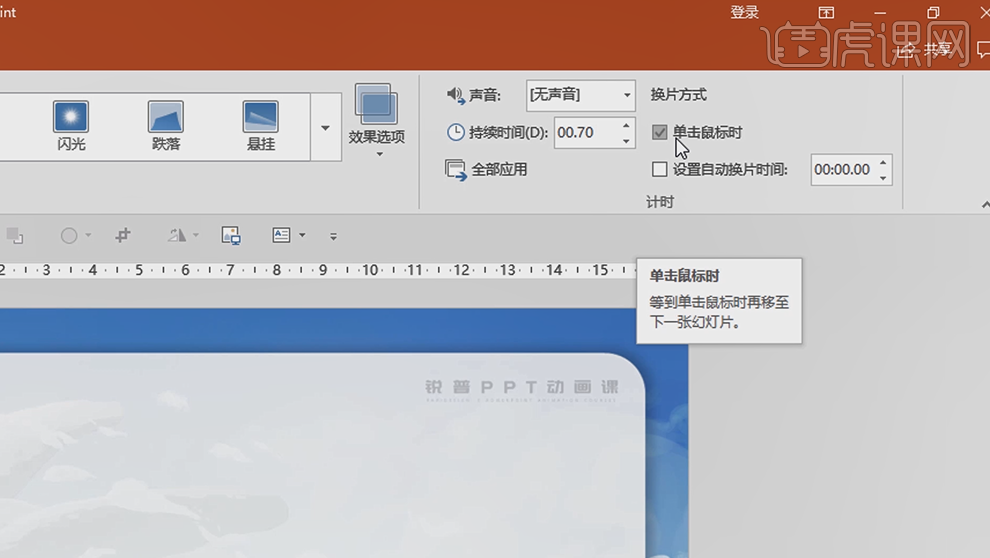Choose the 悬挂 (Drape) transition effect
The image size is (990, 558).
pos(260,126)
